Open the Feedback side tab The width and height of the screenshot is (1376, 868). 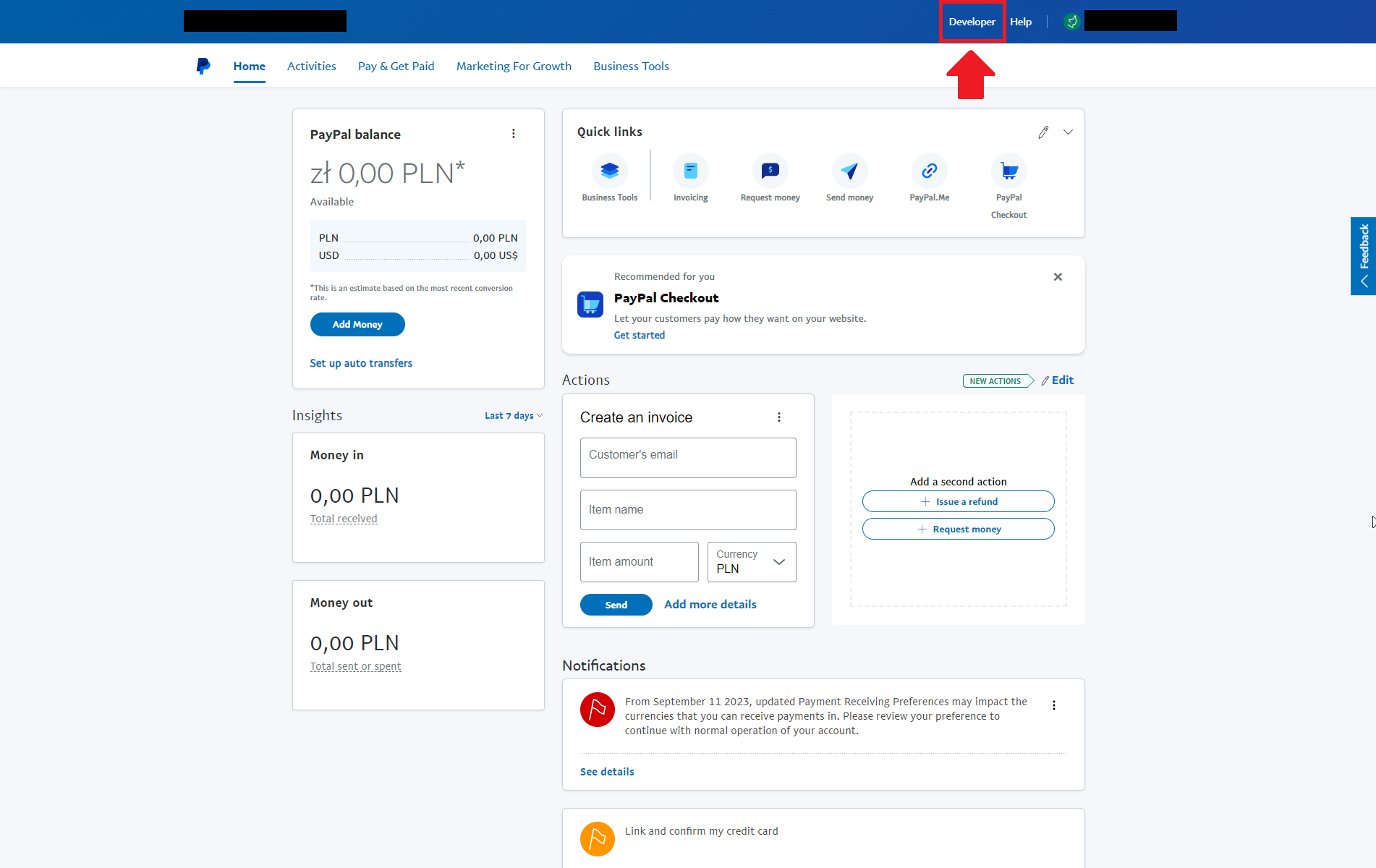pyautogui.click(x=1364, y=255)
